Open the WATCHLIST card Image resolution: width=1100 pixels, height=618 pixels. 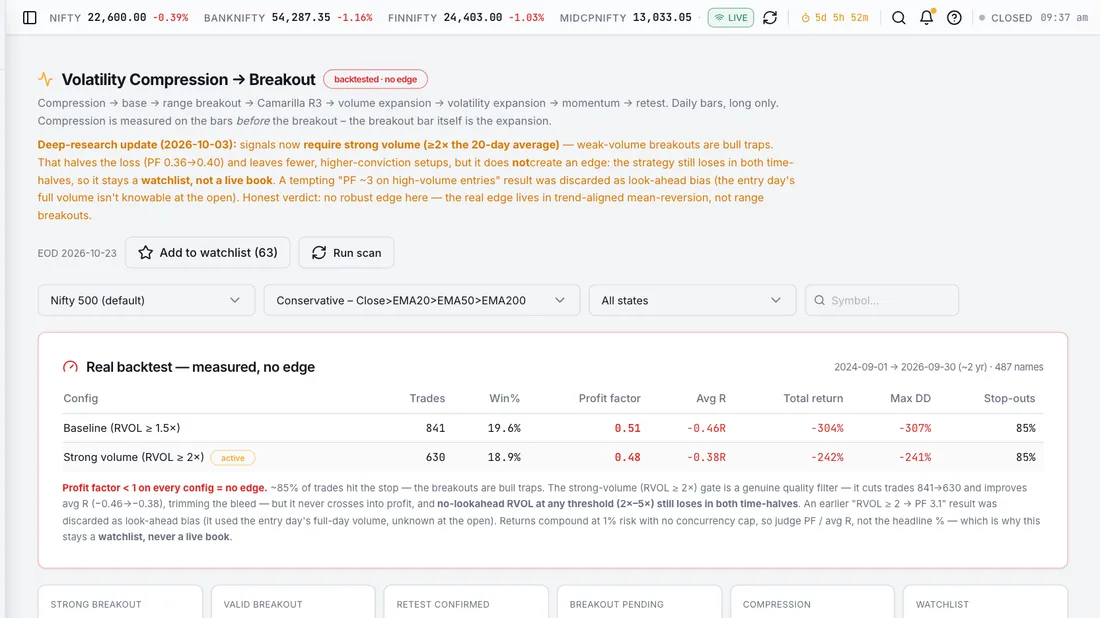click(985, 602)
